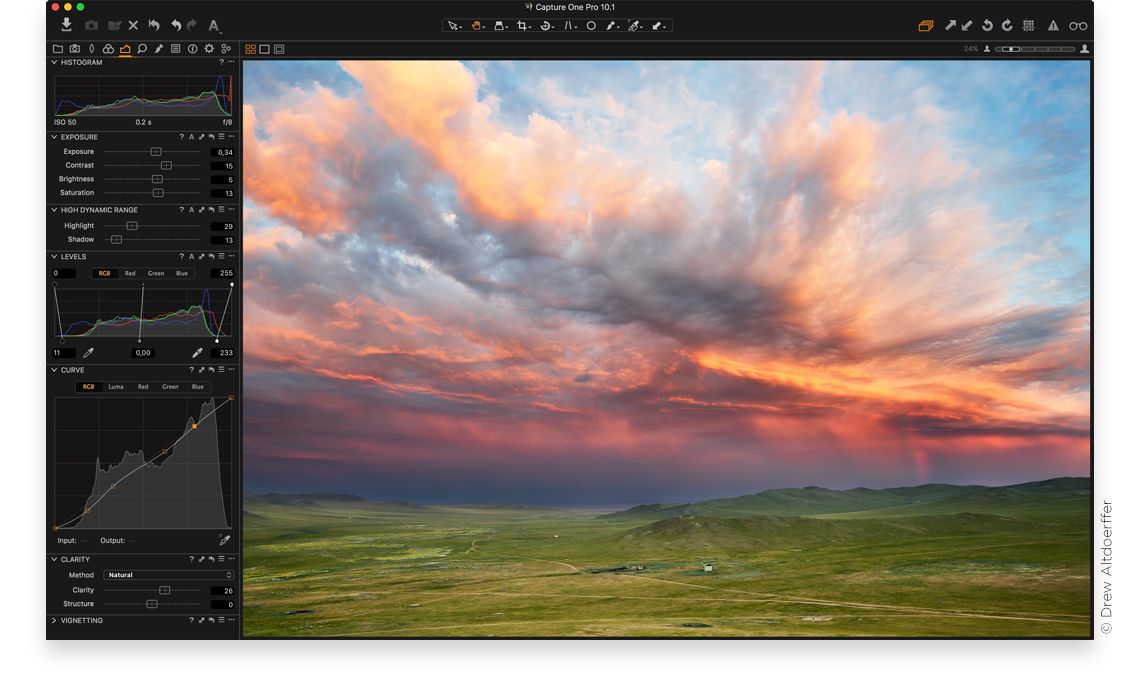
Task: Expand the Vignetting panel
Action: (54, 620)
